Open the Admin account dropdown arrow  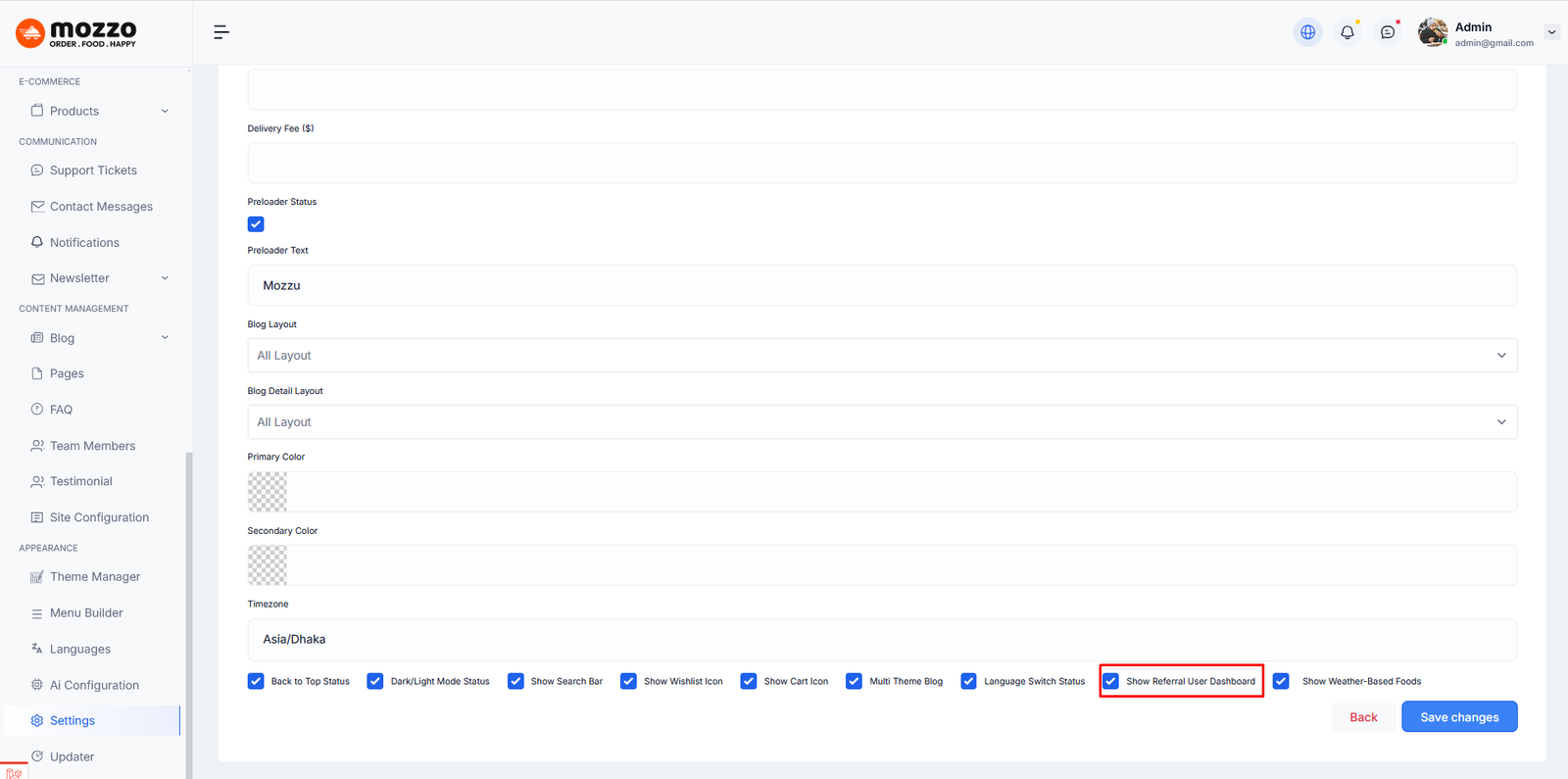pos(1551,32)
